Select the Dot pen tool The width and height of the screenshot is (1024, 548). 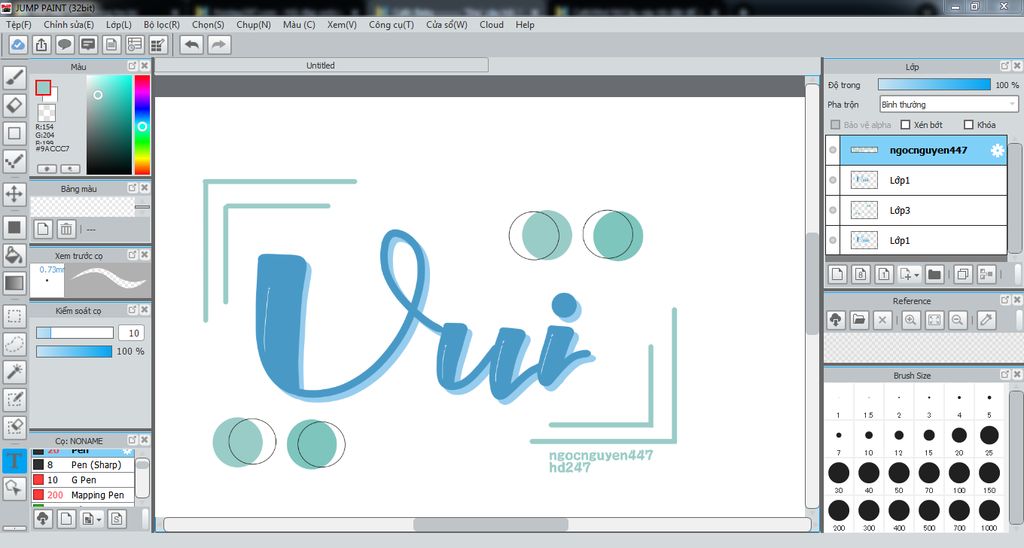(x=14, y=161)
